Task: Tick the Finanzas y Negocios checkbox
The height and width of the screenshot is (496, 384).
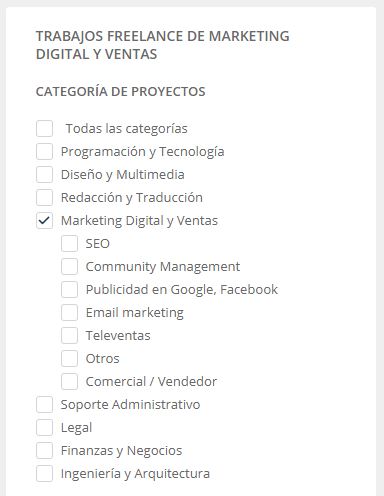Action: [44, 451]
